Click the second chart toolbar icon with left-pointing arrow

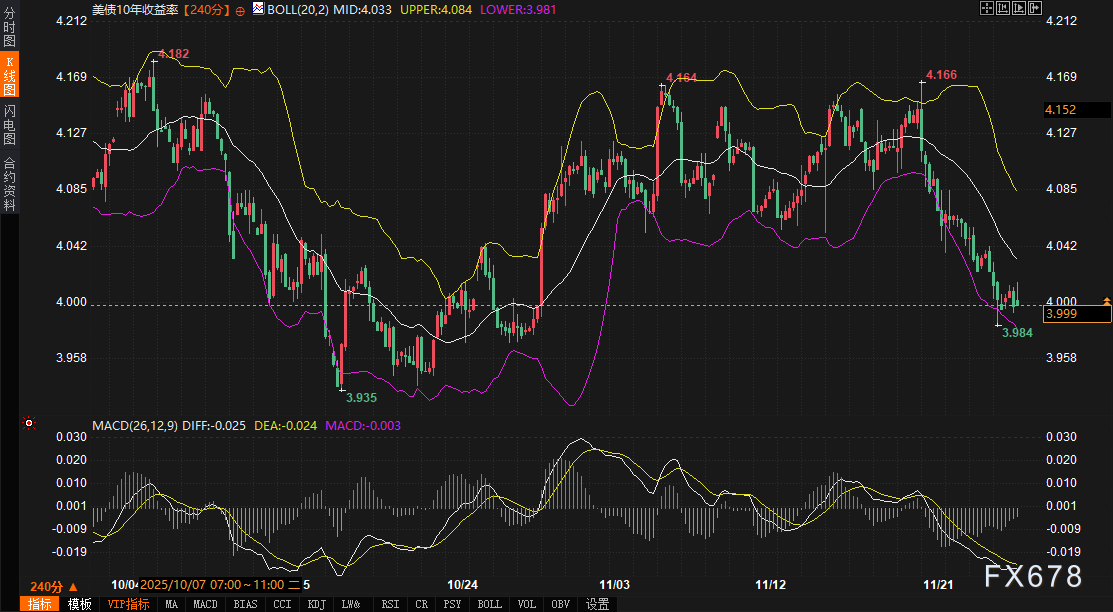point(1002,8)
